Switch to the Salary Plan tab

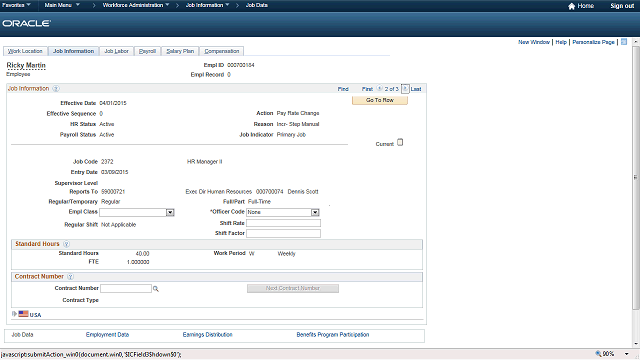pos(180,51)
